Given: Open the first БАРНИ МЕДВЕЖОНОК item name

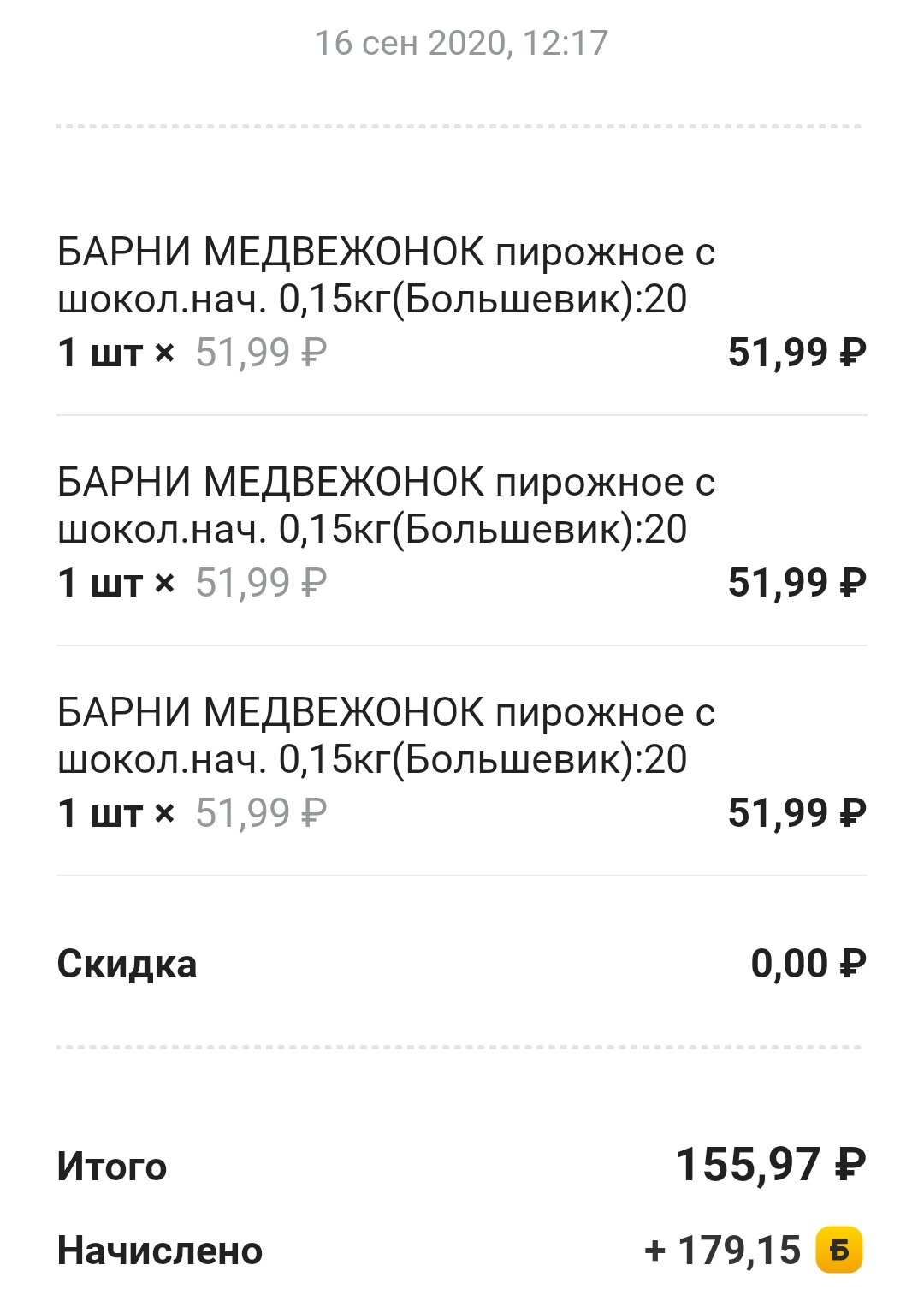Looking at the screenshot, I should 386,276.
